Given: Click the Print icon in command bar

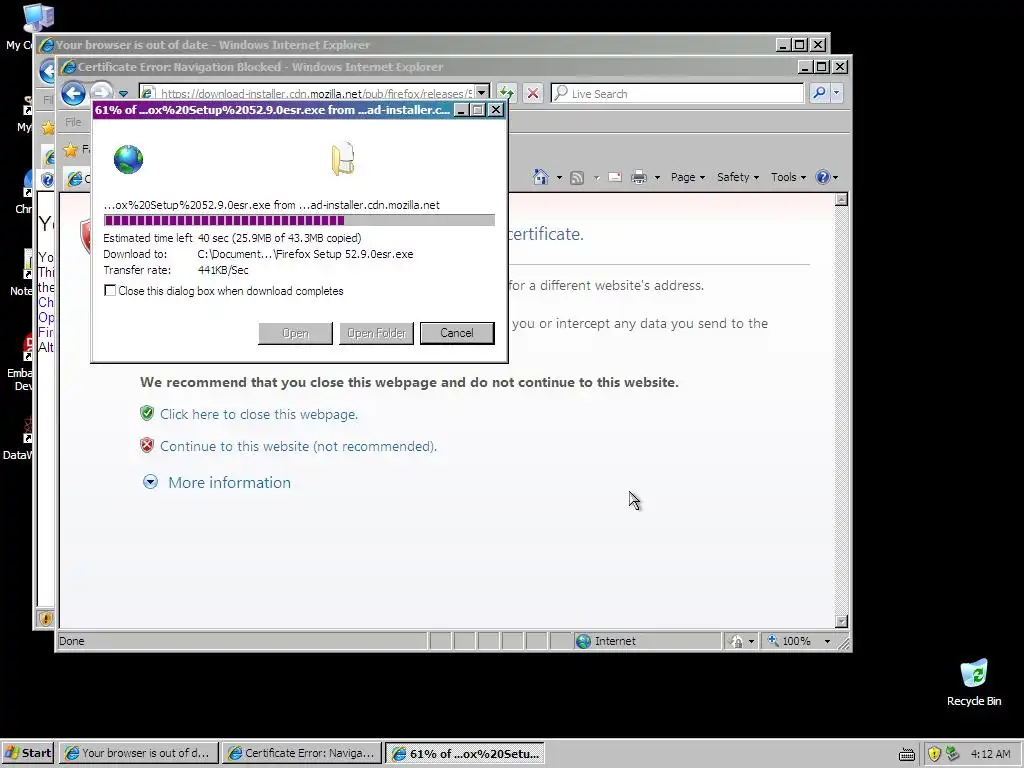Looking at the screenshot, I should click(x=639, y=178).
